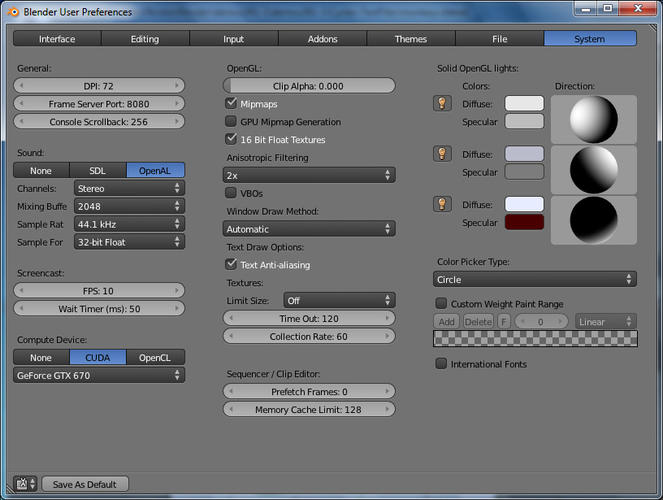
Task: Switch to the Editing tab
Action: click(x=145, y=39)
